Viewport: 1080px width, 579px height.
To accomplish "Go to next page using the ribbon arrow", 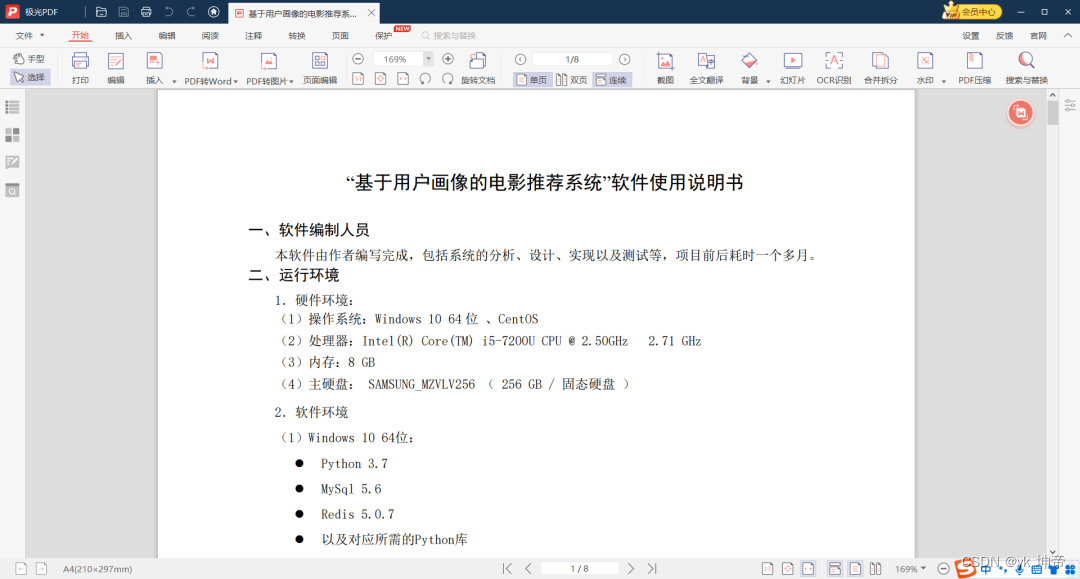I will click(x=624, y=59).
